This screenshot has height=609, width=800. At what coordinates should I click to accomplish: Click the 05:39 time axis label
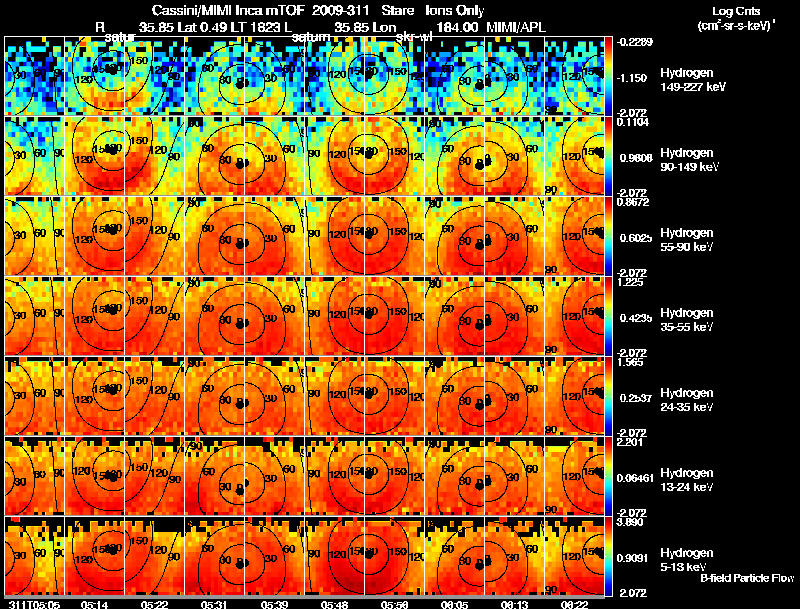click(x=274, y=604)
